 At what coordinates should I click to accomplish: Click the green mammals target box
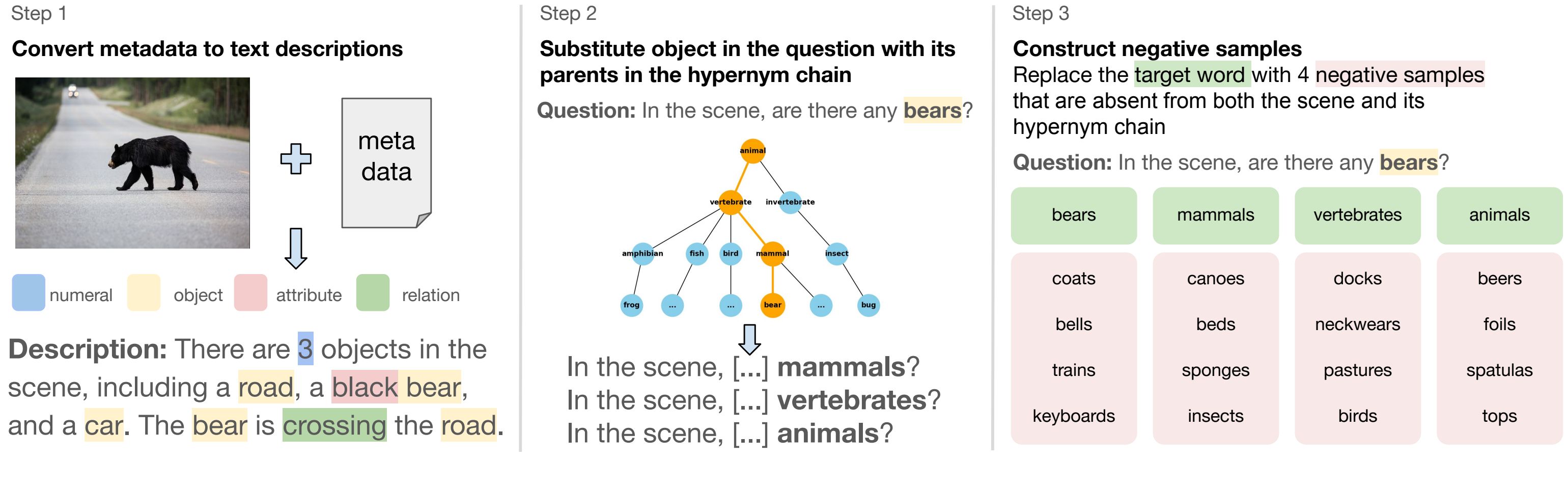[x=1216, y=215]
